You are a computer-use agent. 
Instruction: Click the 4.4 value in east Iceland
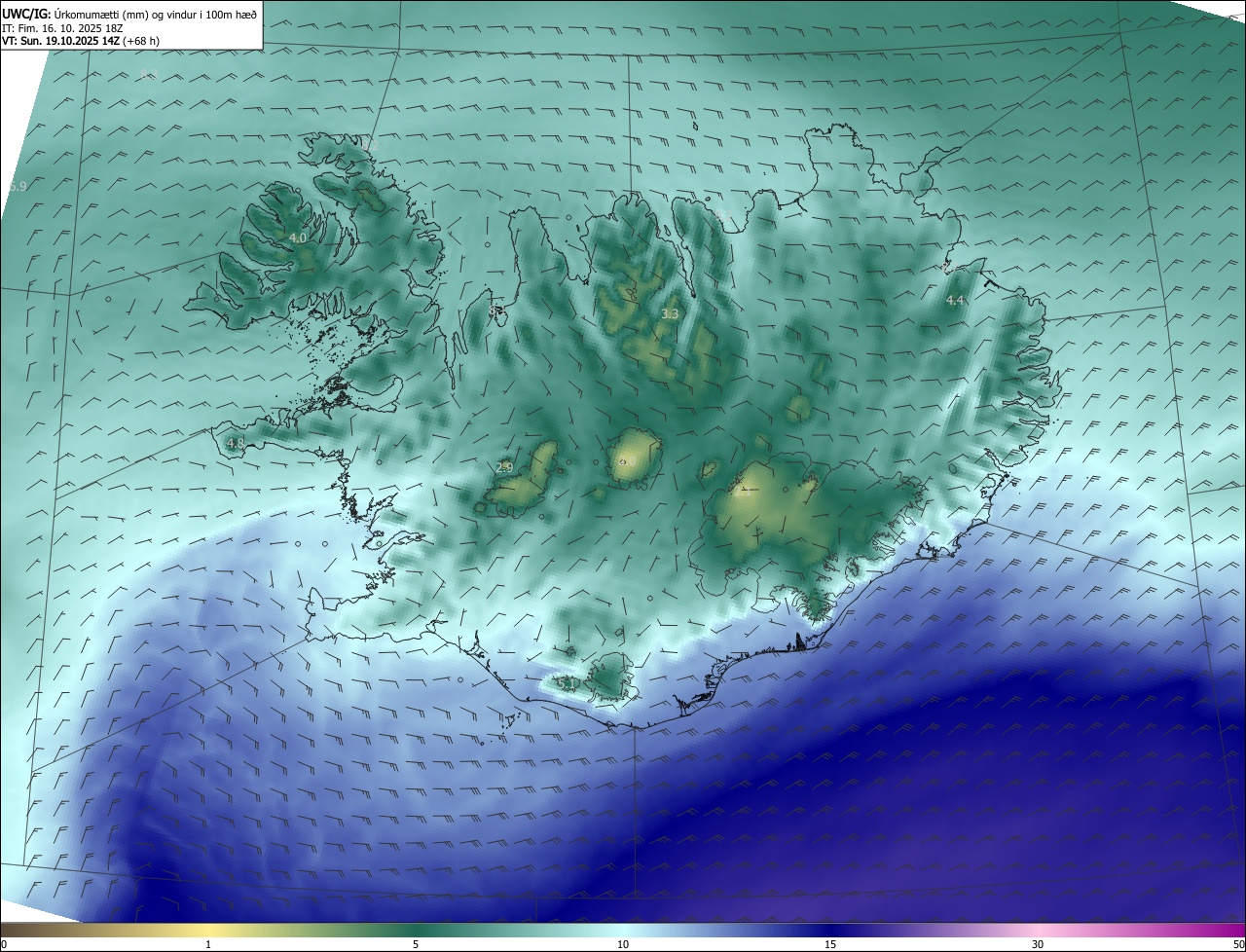pos(955,301)
